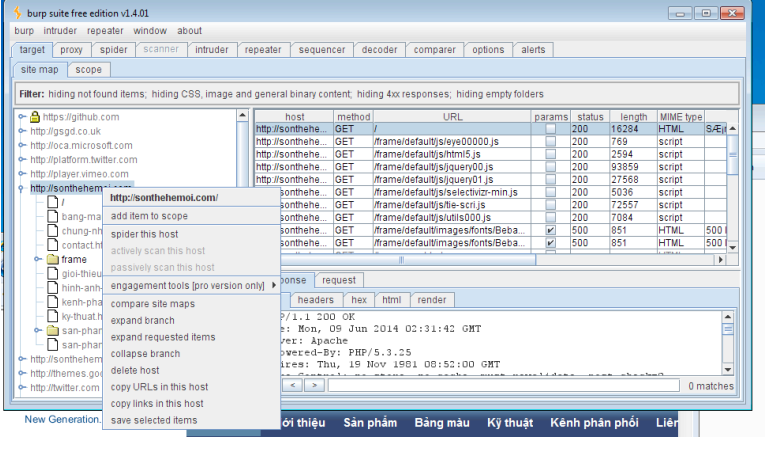Open the intruder menu in menu bar
The height and width of the screenshot is (450, 767).
[60, 31]
